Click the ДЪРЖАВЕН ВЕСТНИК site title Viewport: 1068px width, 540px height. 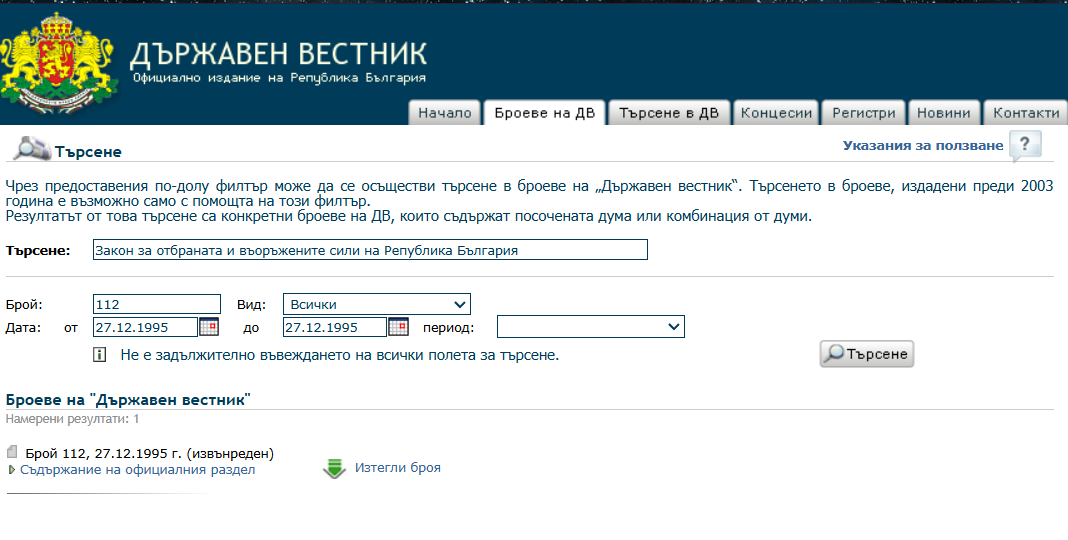pos(279,54)
